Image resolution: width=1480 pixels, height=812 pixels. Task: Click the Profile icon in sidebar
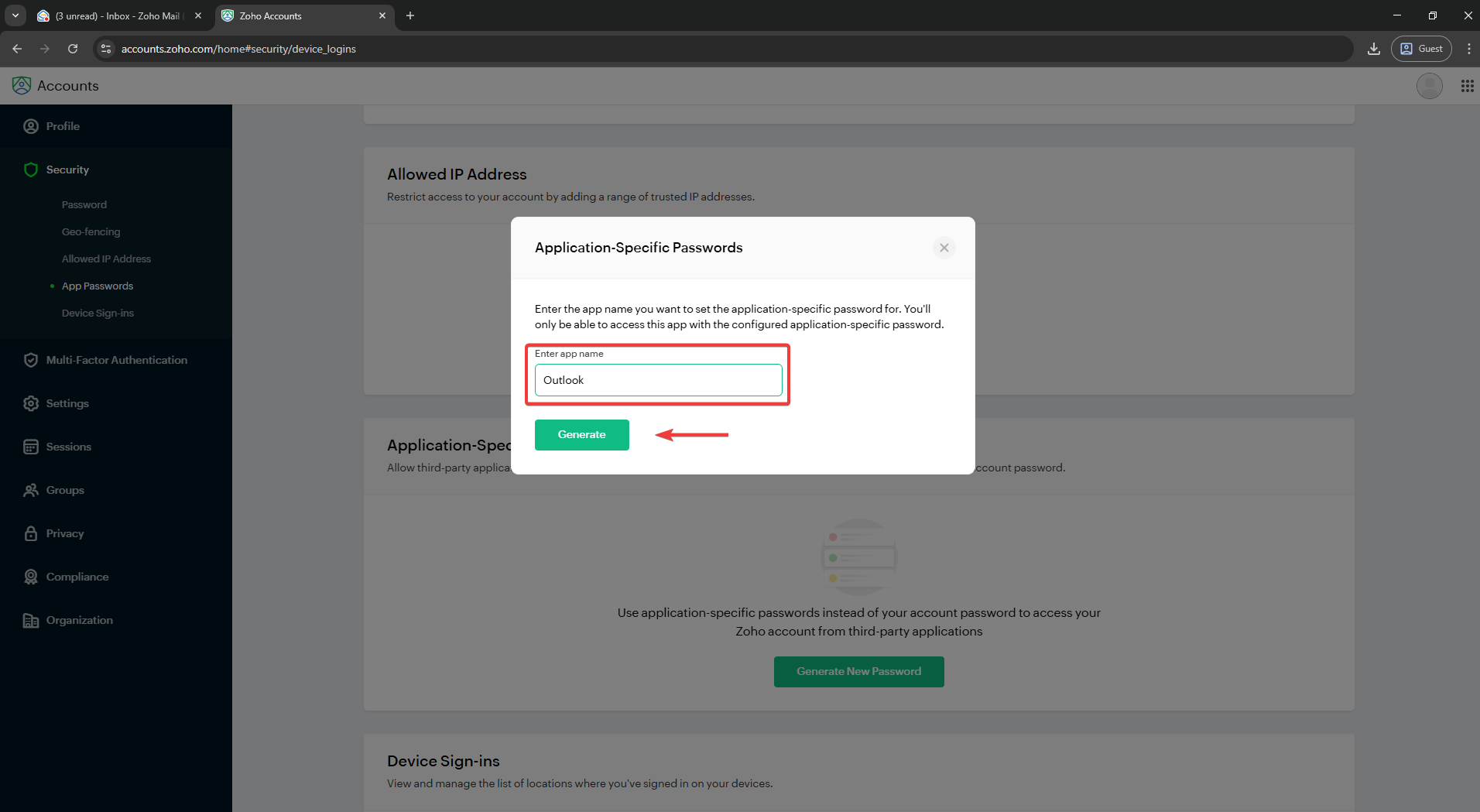point(31,126)
